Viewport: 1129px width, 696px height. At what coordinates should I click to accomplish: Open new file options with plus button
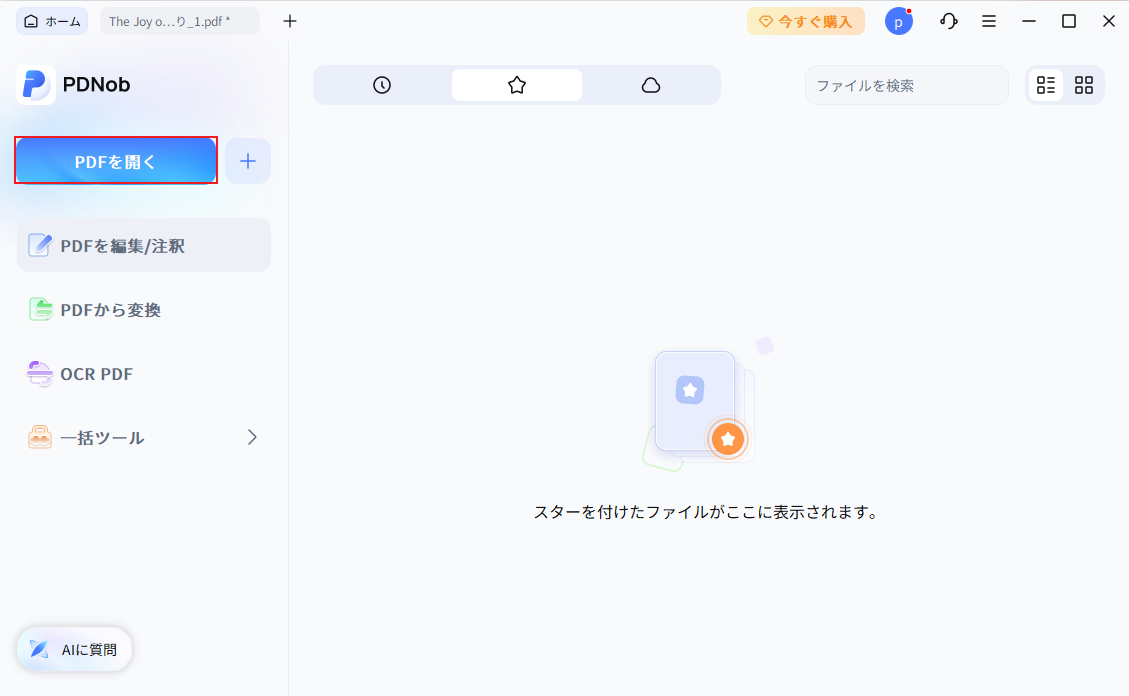click(247, 161)
